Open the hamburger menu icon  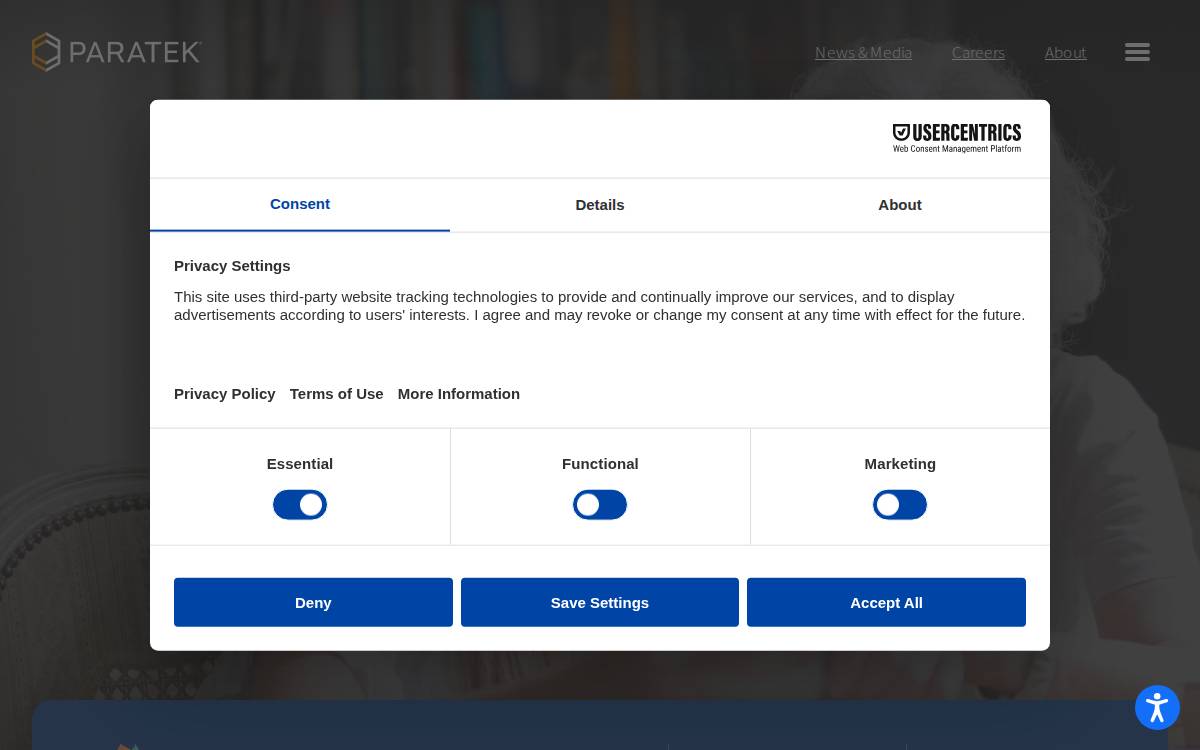click(x=1137, y=52)
